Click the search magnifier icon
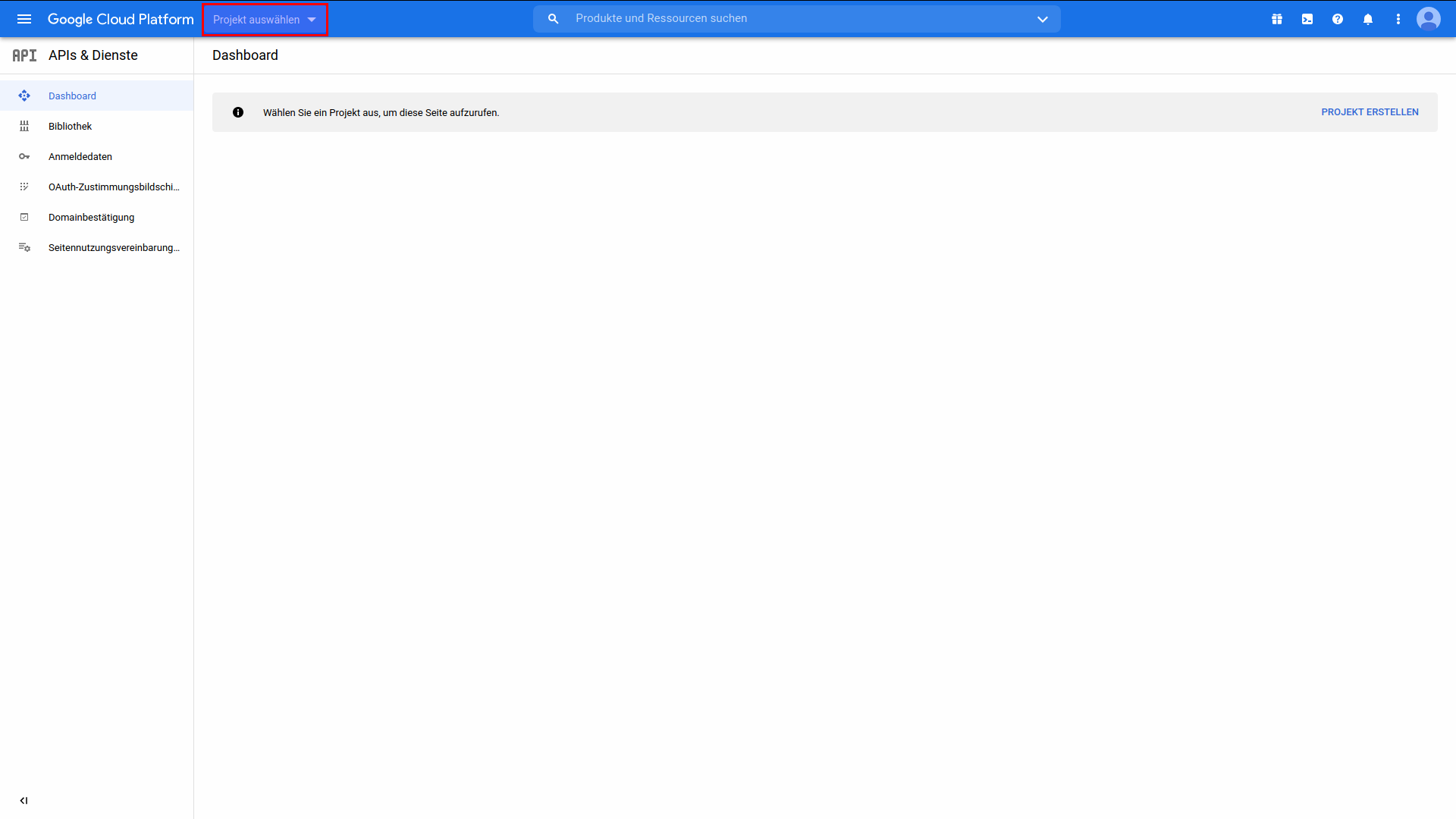 pos(554,19)
